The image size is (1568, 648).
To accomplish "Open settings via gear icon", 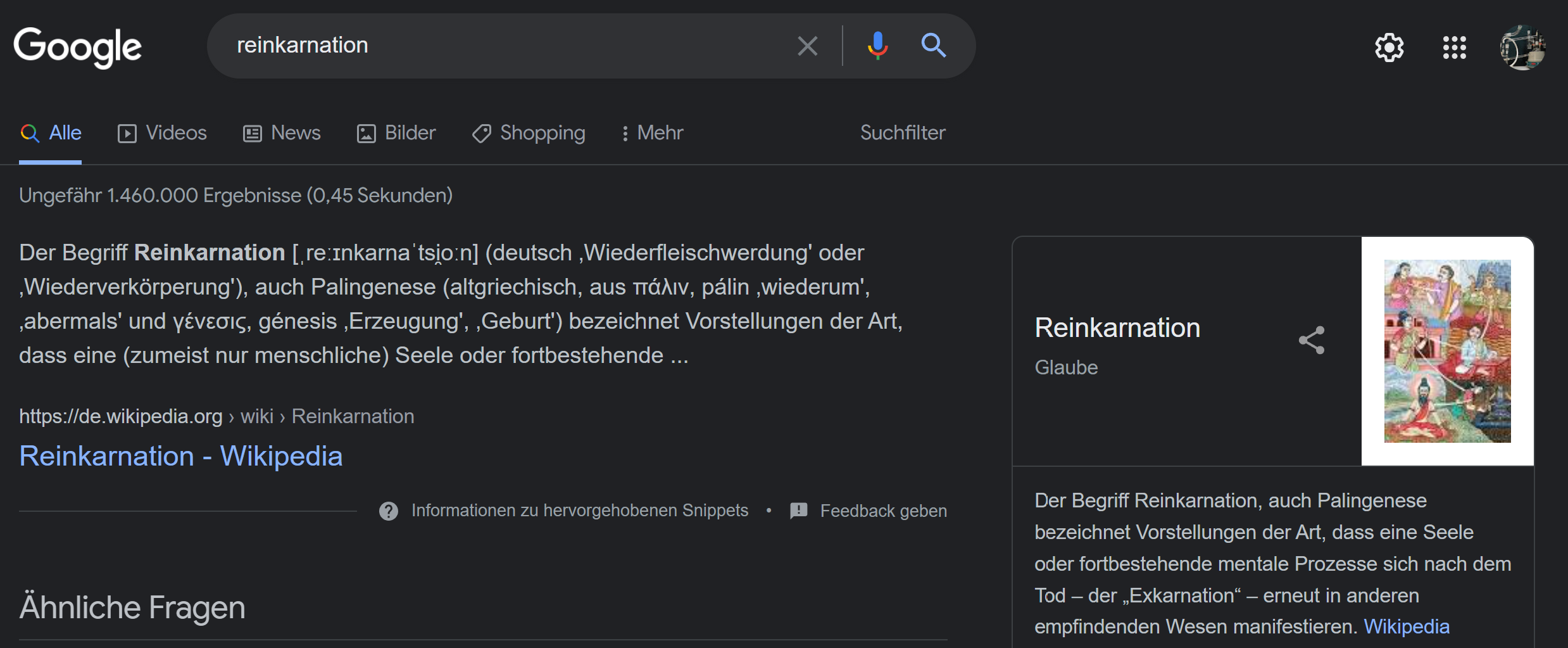I will 1389,48.
